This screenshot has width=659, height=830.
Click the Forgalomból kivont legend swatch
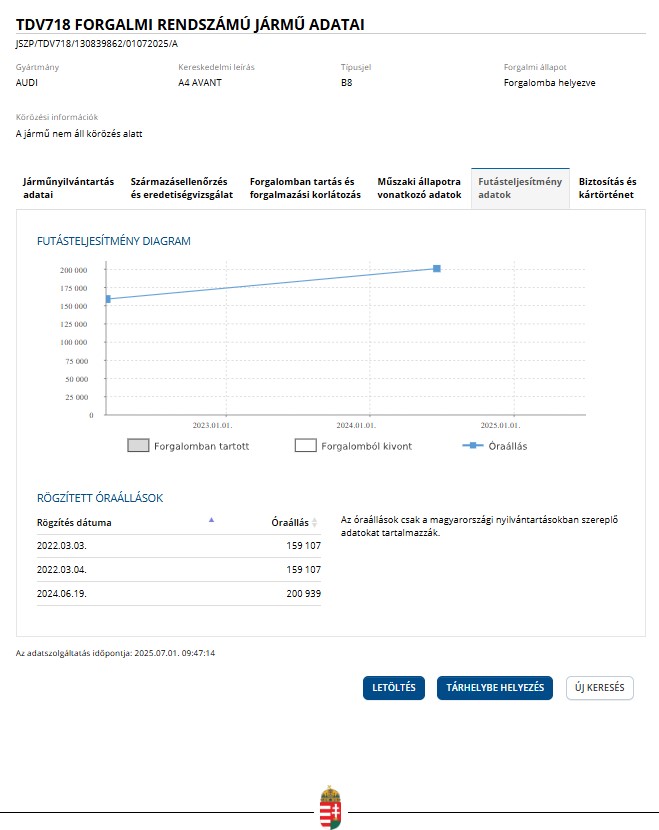[x=305, y=445]
